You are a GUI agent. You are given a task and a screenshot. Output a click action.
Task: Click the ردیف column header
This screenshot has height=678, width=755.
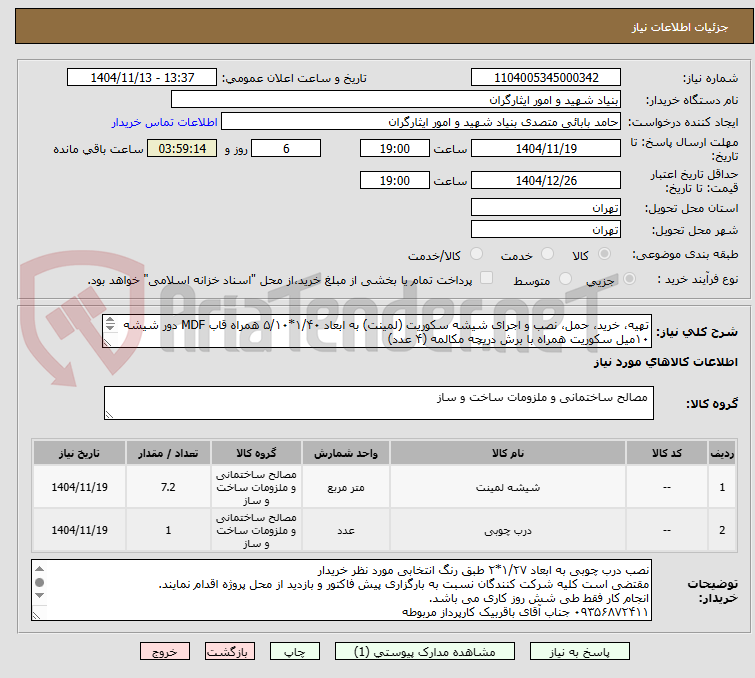click(722, 453)
